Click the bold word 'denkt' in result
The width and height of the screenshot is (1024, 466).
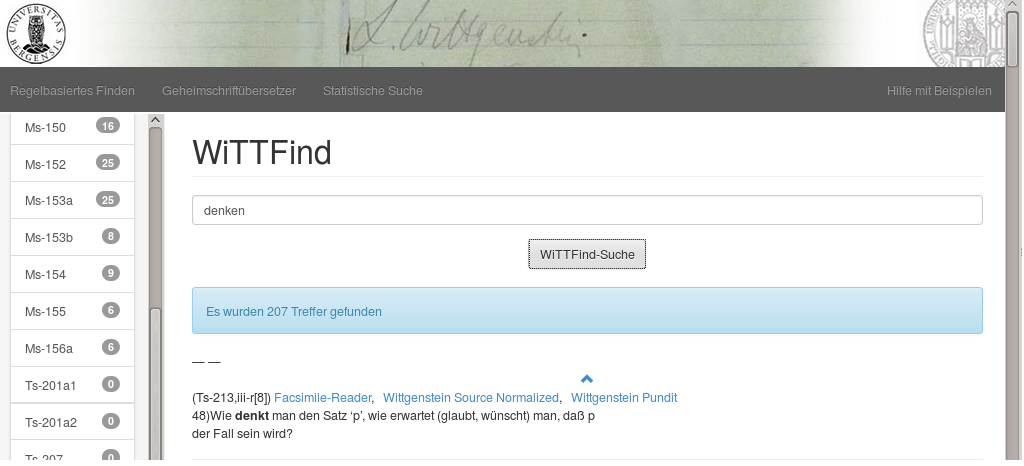point(252,415)
